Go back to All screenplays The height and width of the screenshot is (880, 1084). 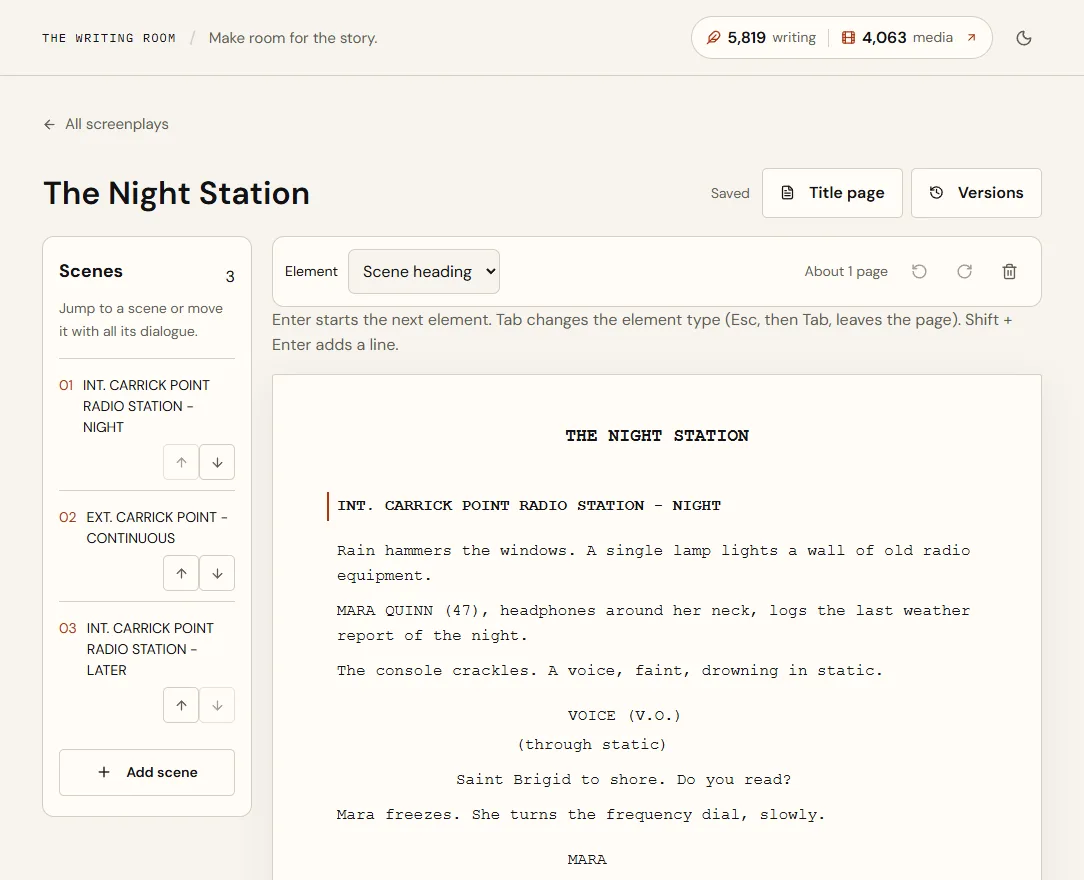(106, 124)
